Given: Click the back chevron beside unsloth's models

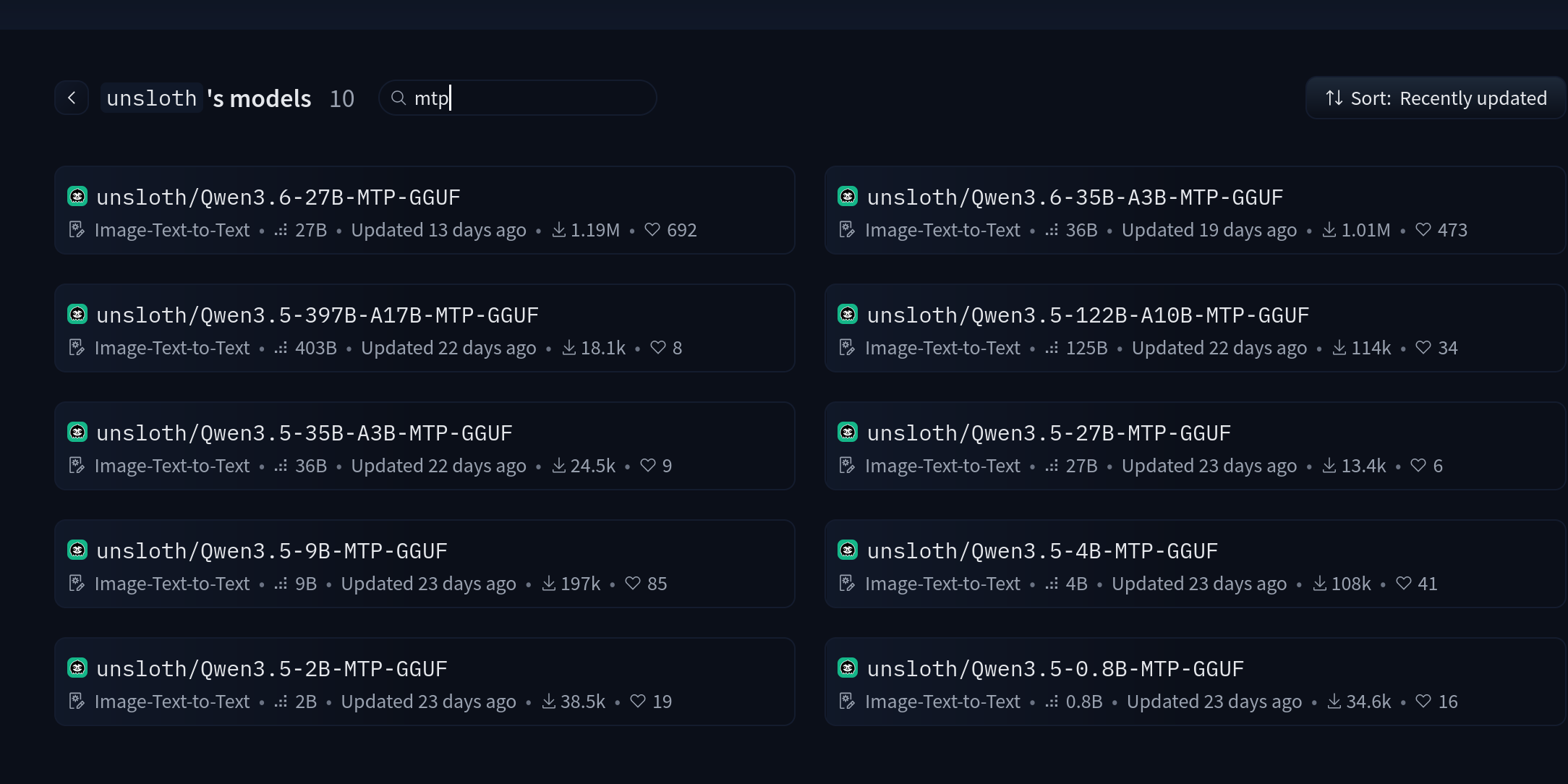Looking at the screenshot, I should click(72, 98).
